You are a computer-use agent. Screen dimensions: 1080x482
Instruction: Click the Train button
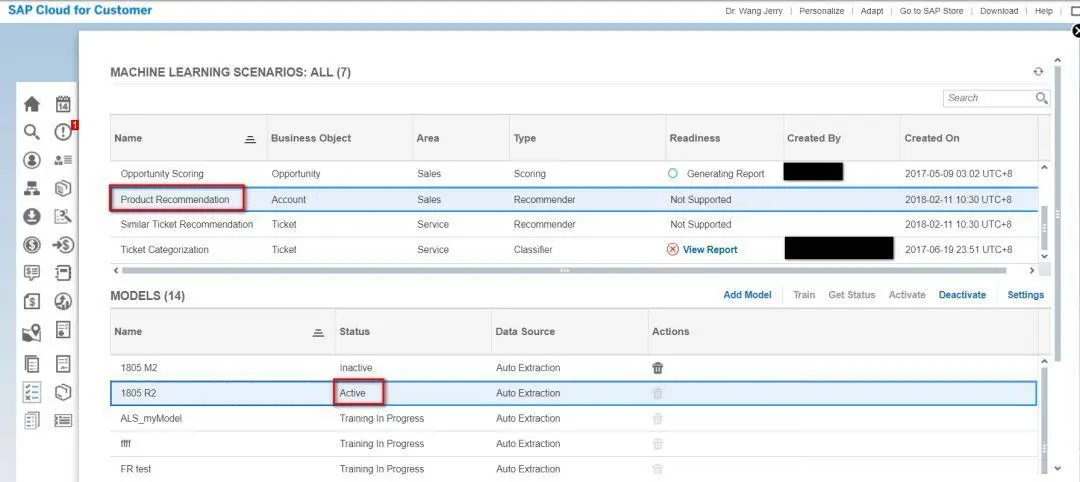coord(804,295)
